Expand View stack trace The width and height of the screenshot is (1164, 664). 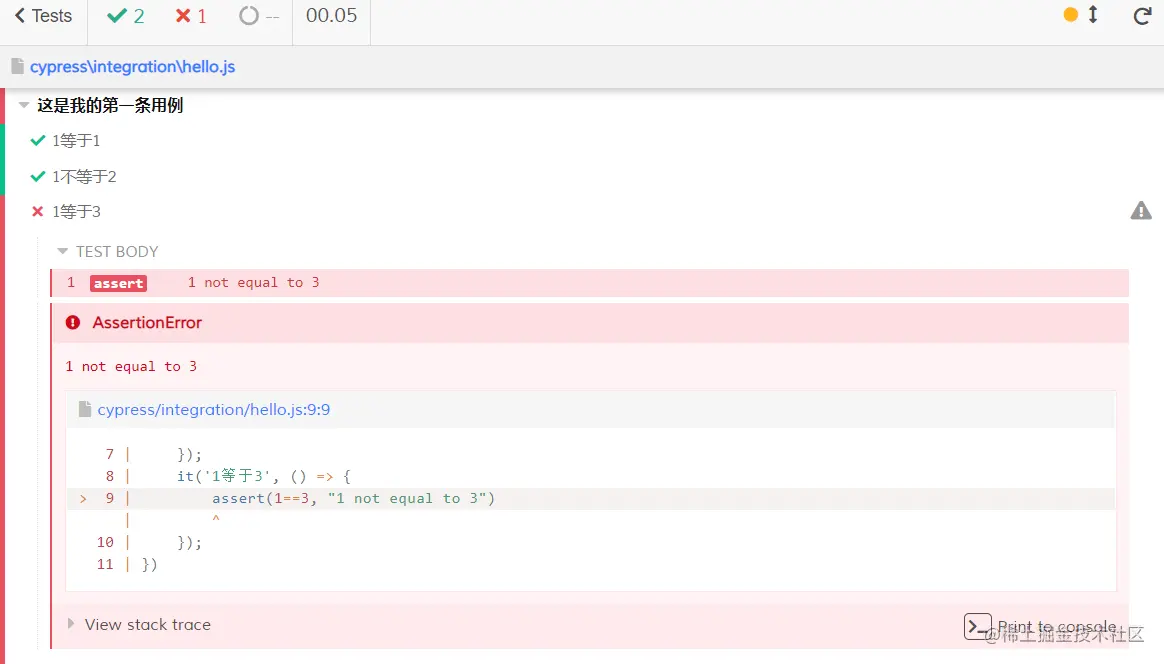(139, 625)
